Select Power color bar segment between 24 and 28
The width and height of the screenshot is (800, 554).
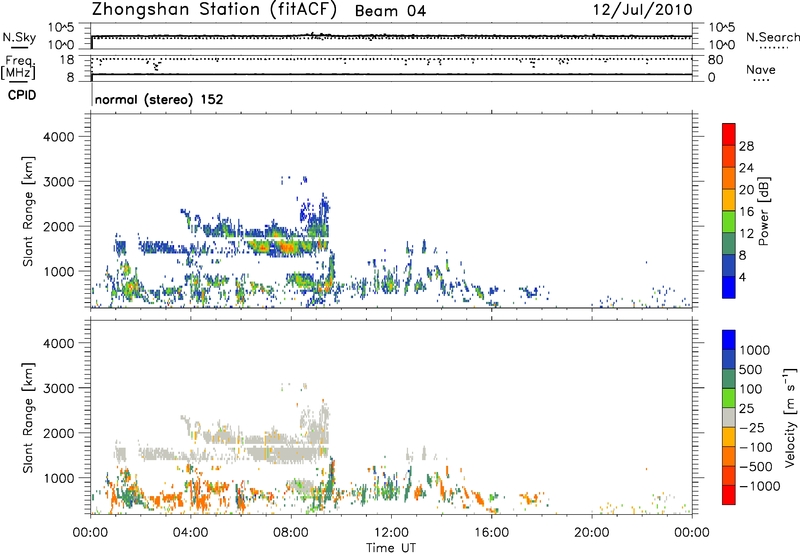tap(729, 156)
